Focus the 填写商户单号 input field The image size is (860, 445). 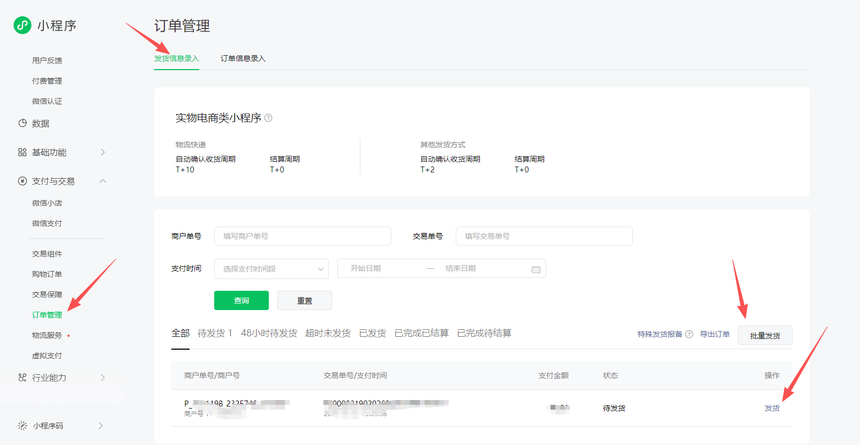pos(303,236)
